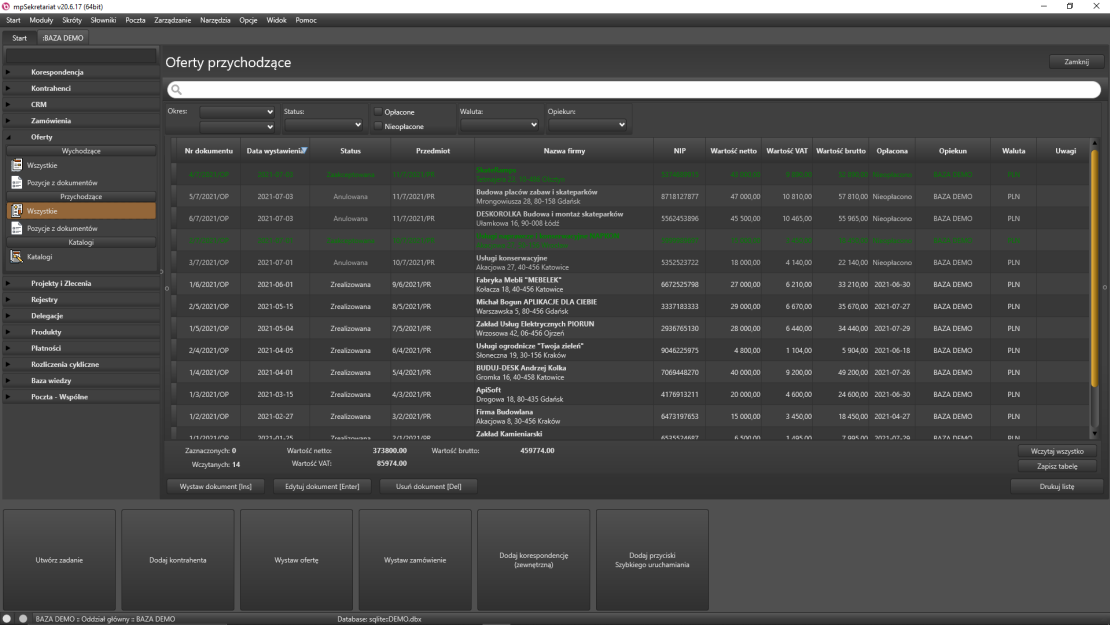Click the Nazwa firmy column header

point(564,151)
